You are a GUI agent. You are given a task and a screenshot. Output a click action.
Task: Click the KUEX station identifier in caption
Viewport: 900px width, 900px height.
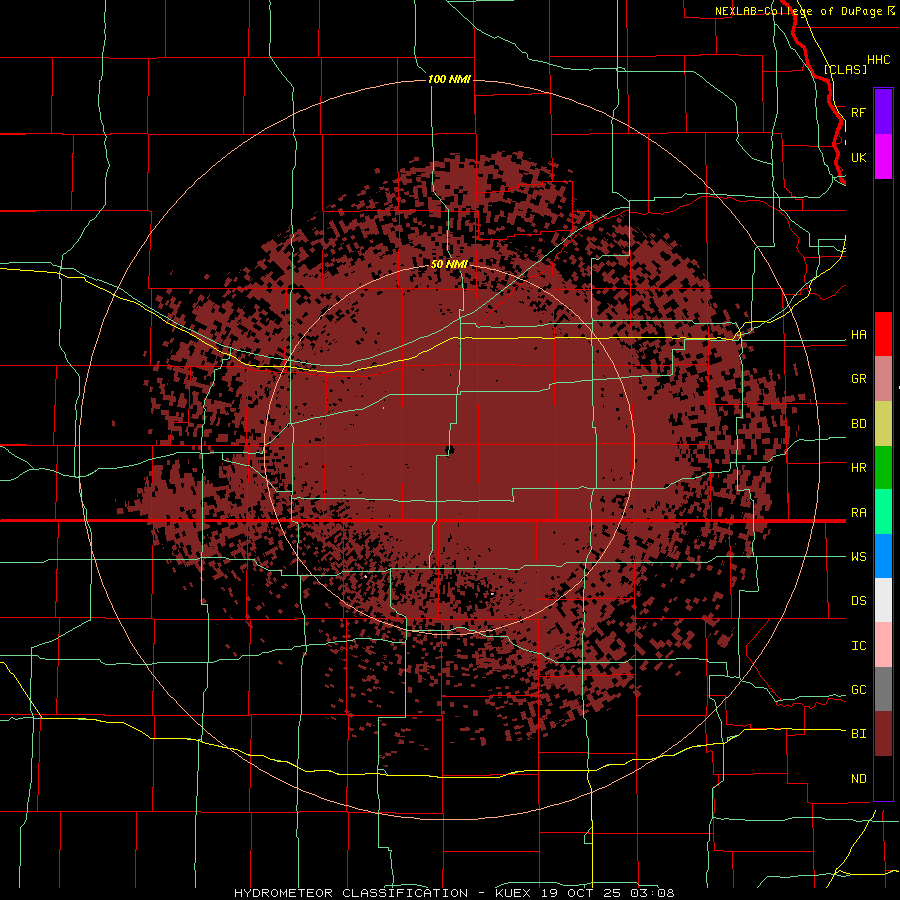[513, 893]
